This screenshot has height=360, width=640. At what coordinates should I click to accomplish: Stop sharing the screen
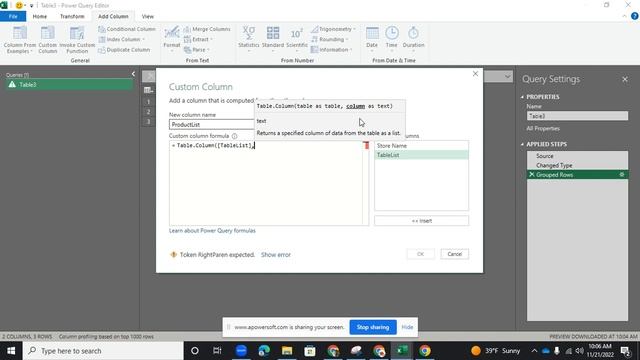tap(373, 327)
